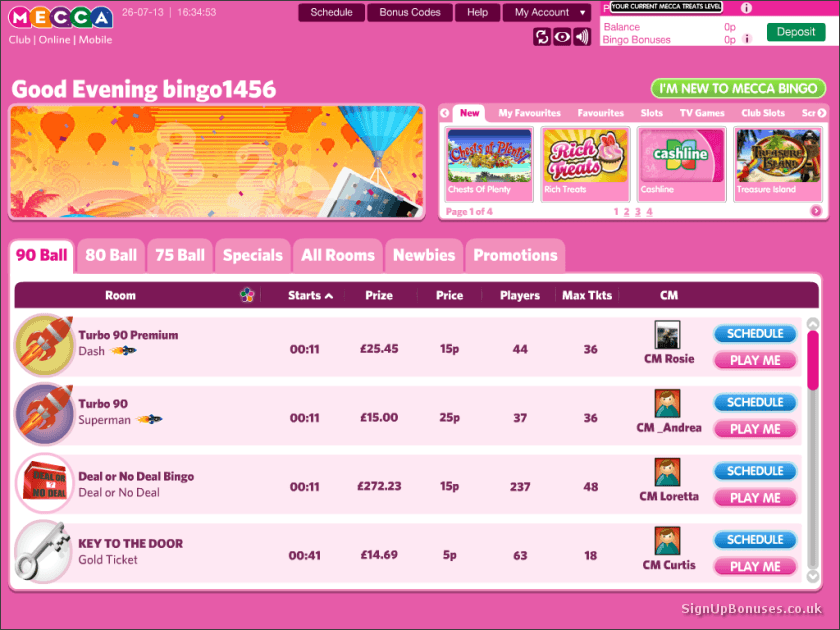Click PLAY ME for Deal or No Deal Bingo
The height and width of the screenshot is (630, 840).
click(x=755, y=498)
